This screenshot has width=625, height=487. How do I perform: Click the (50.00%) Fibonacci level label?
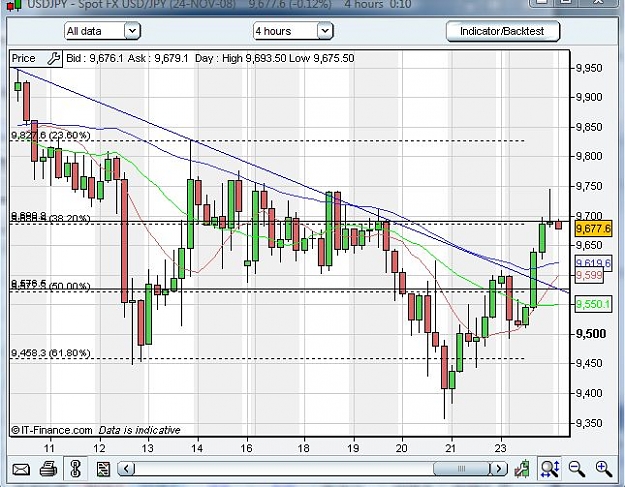[71, 286]
